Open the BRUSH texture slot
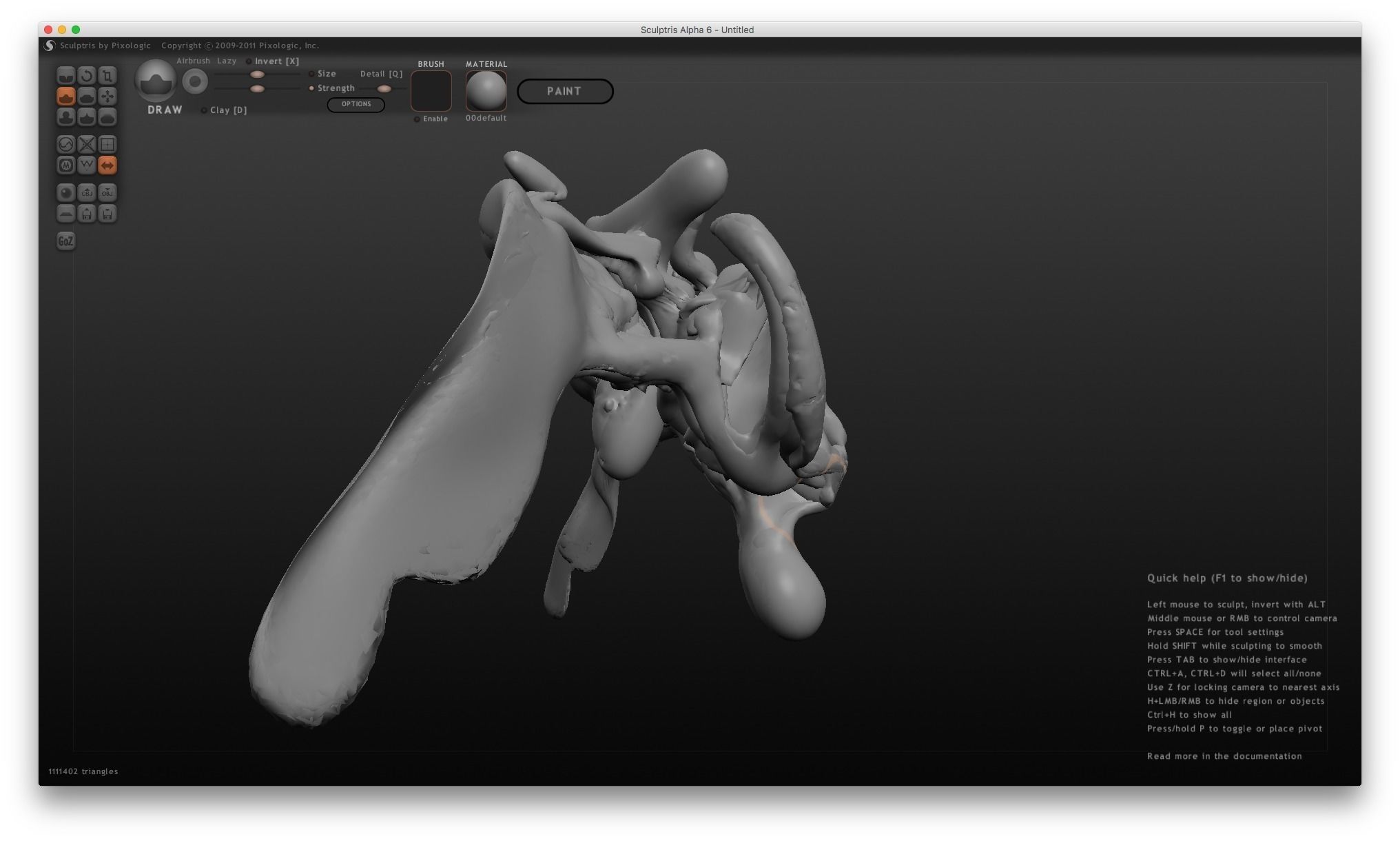The height and width of the screenshot is (841, 1400). tap(431, 91)
